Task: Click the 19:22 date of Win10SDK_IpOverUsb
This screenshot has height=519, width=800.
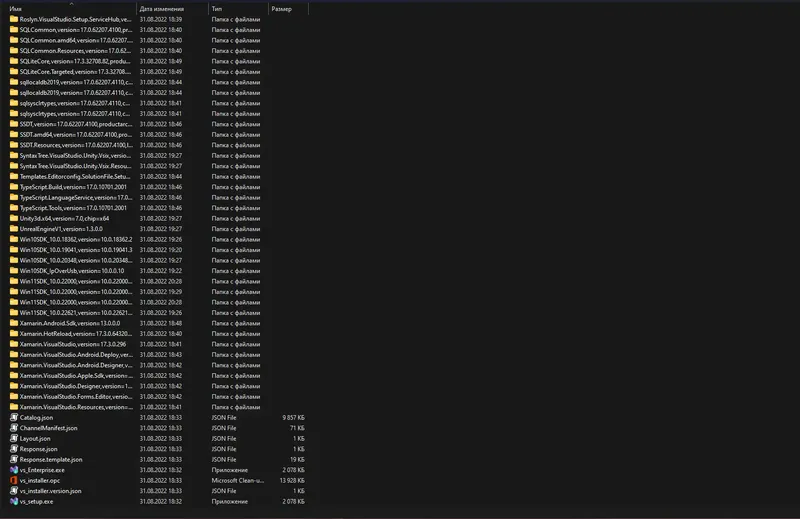Action: 161,270
